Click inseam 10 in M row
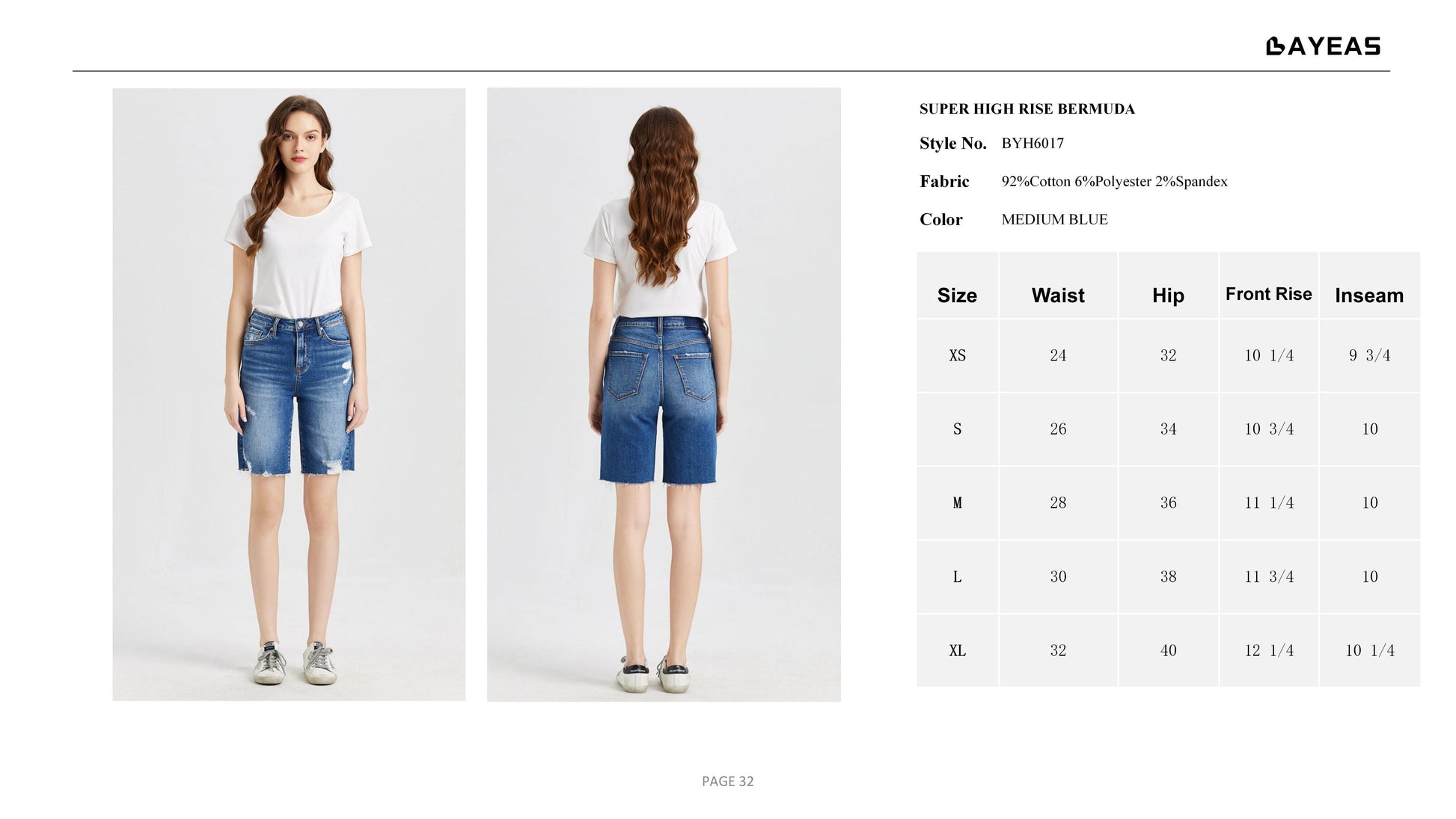The width and height of the screenshot is (1456, 819). coord(1369,503)
